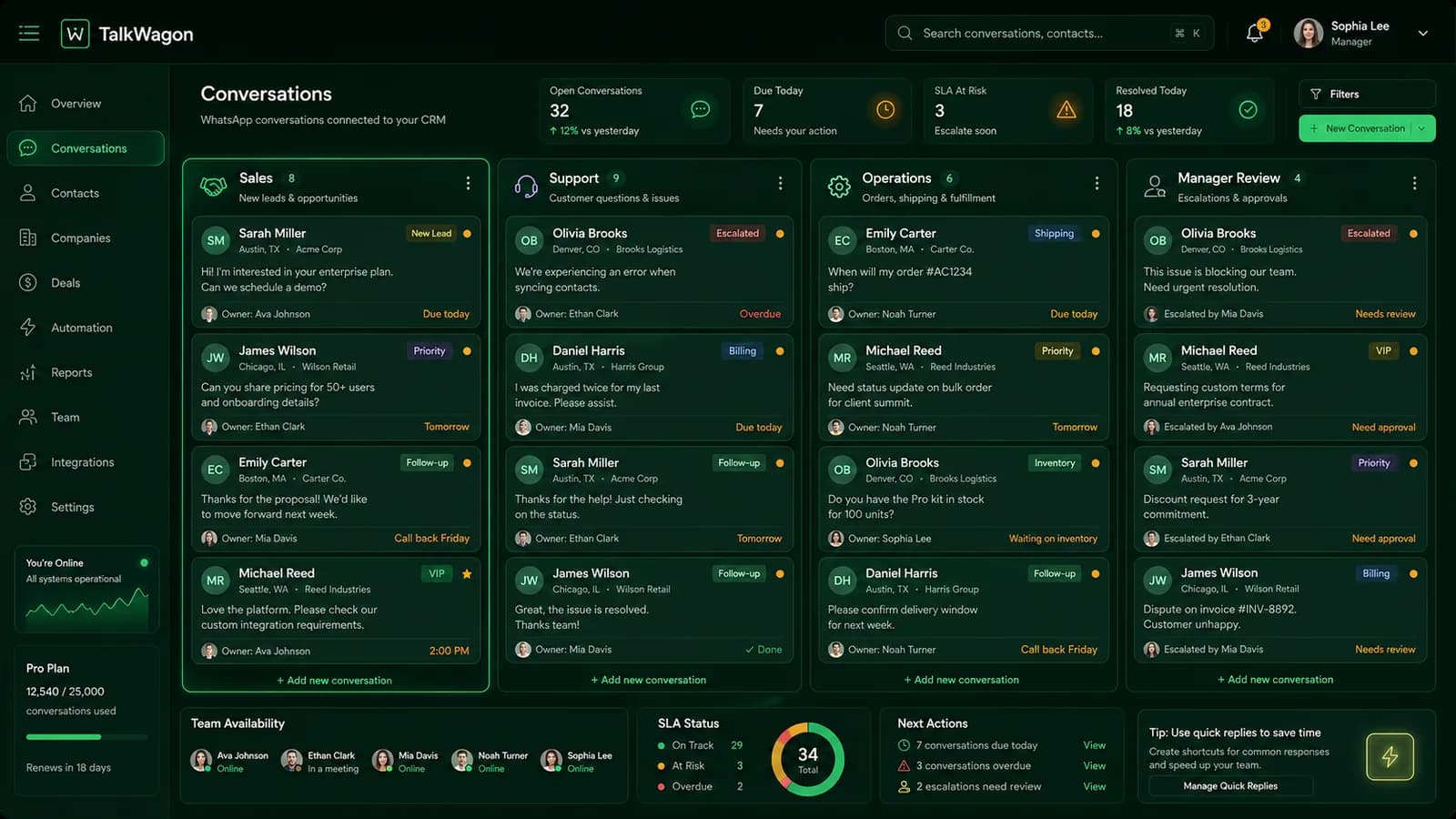Expand the user account dropdown chevron
Image resolution: width=1456 pixels, height=819 pixels.
(x=1423, y=34)
